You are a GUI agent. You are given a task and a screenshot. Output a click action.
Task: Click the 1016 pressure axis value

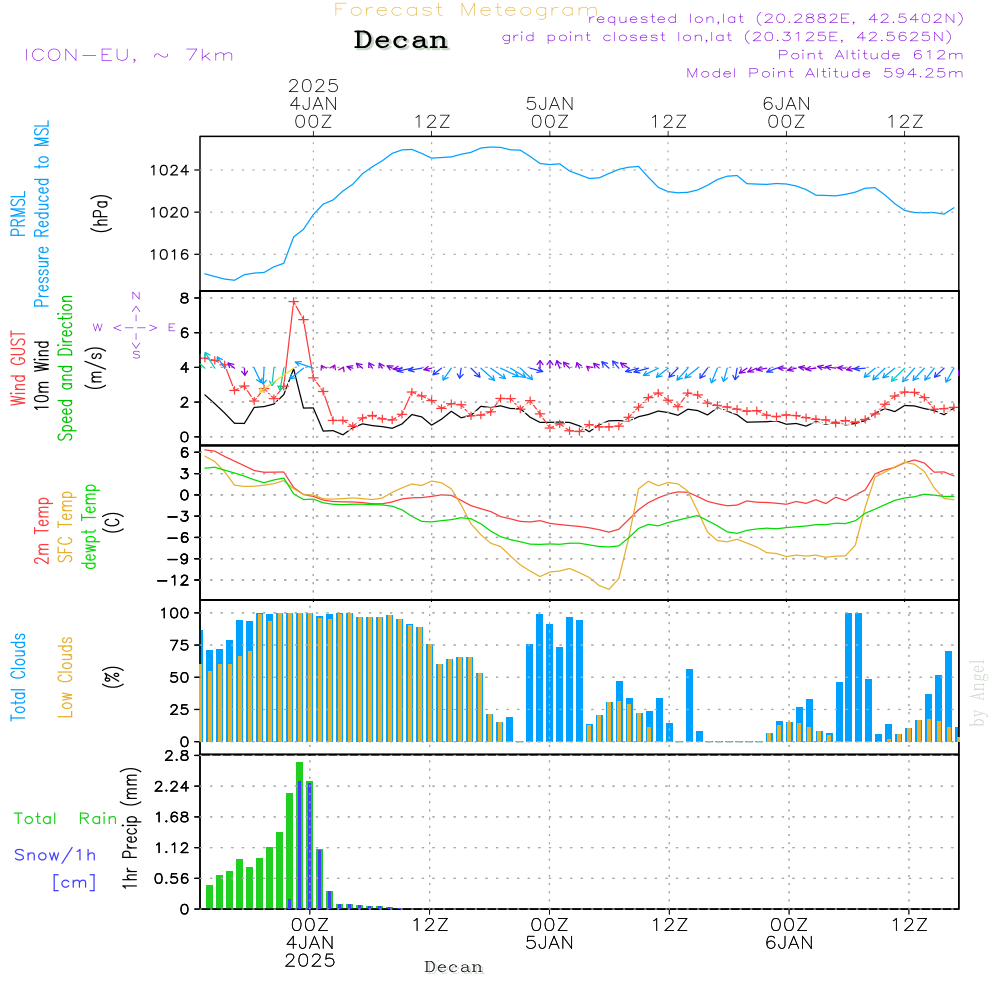pyautogui.click(x=169, y=254)
